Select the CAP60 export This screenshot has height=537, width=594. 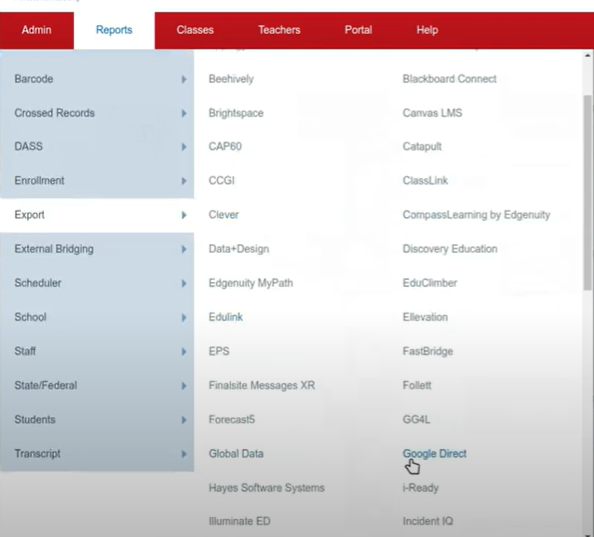click(225, 146)
